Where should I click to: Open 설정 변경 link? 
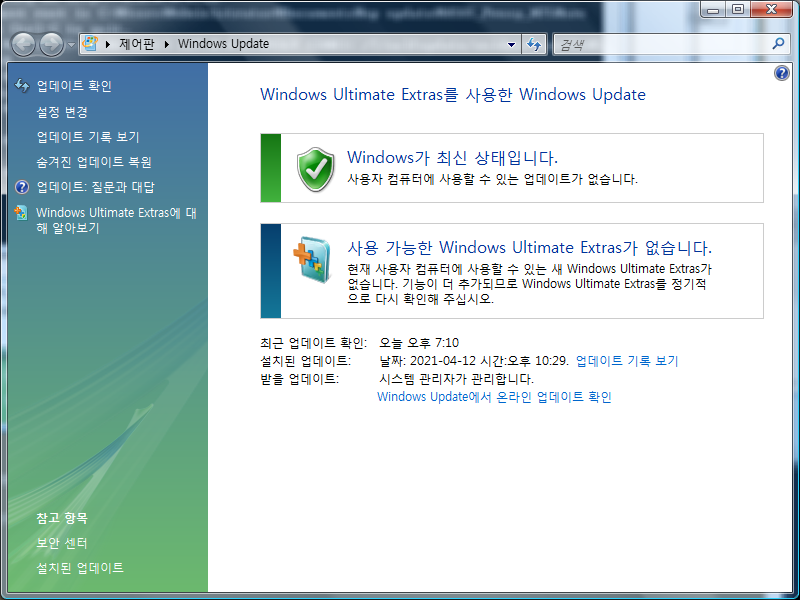point(62,112)
